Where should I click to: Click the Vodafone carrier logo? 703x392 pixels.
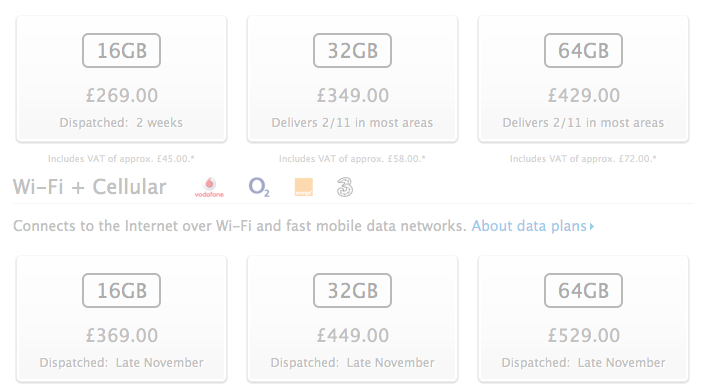click(x=209, y=187)
